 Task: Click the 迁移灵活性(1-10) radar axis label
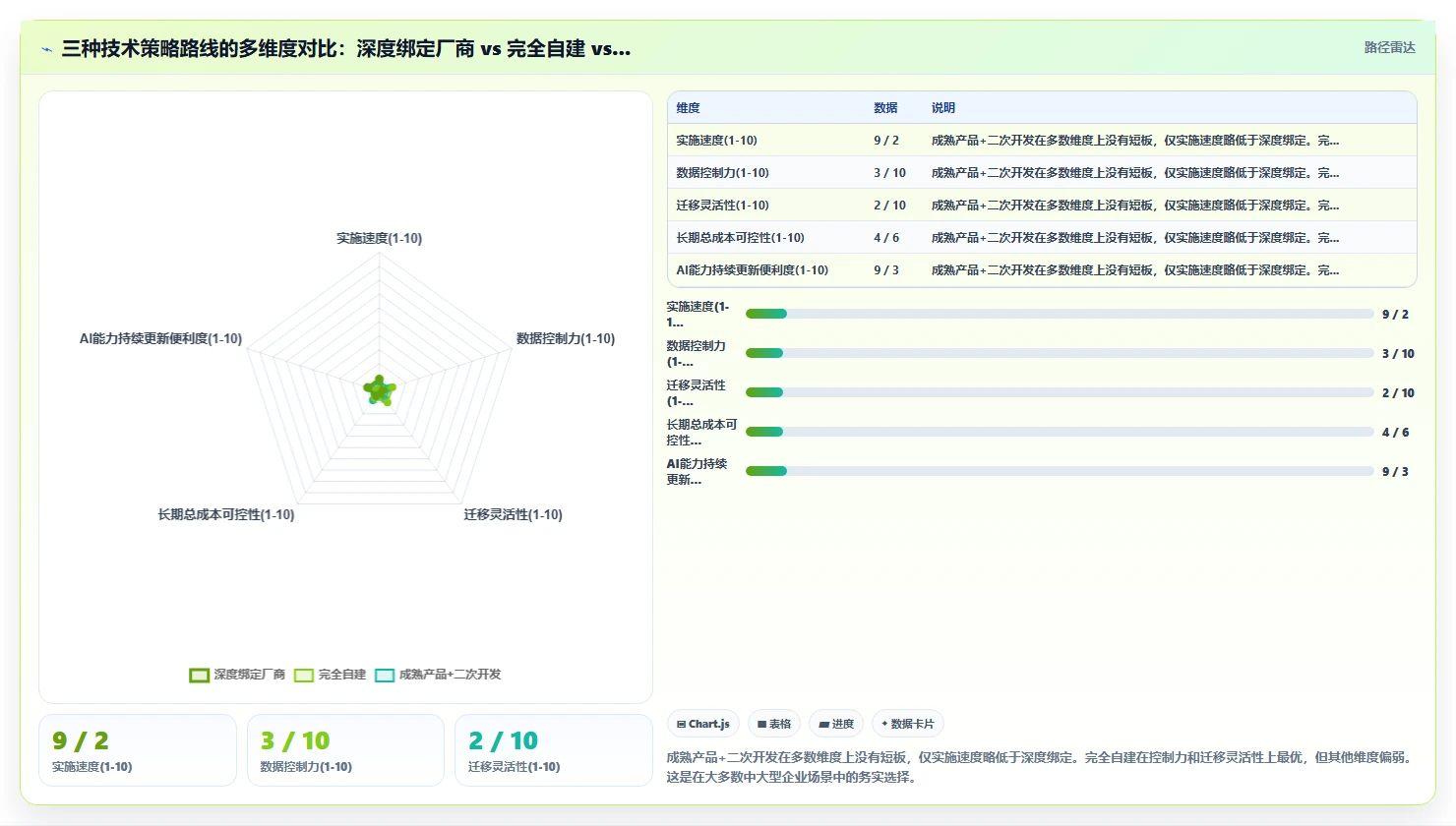point(514,514)
